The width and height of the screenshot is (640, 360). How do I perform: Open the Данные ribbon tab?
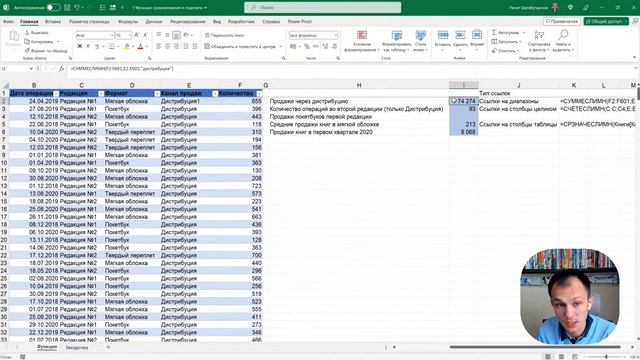(153, 21)
